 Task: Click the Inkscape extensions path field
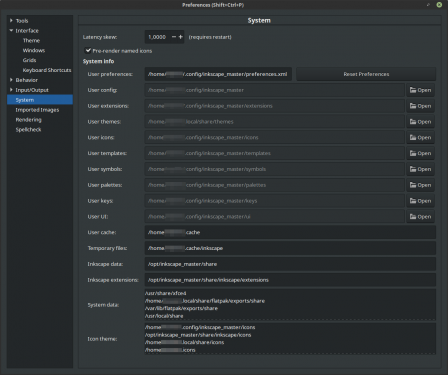click(290, 280)
